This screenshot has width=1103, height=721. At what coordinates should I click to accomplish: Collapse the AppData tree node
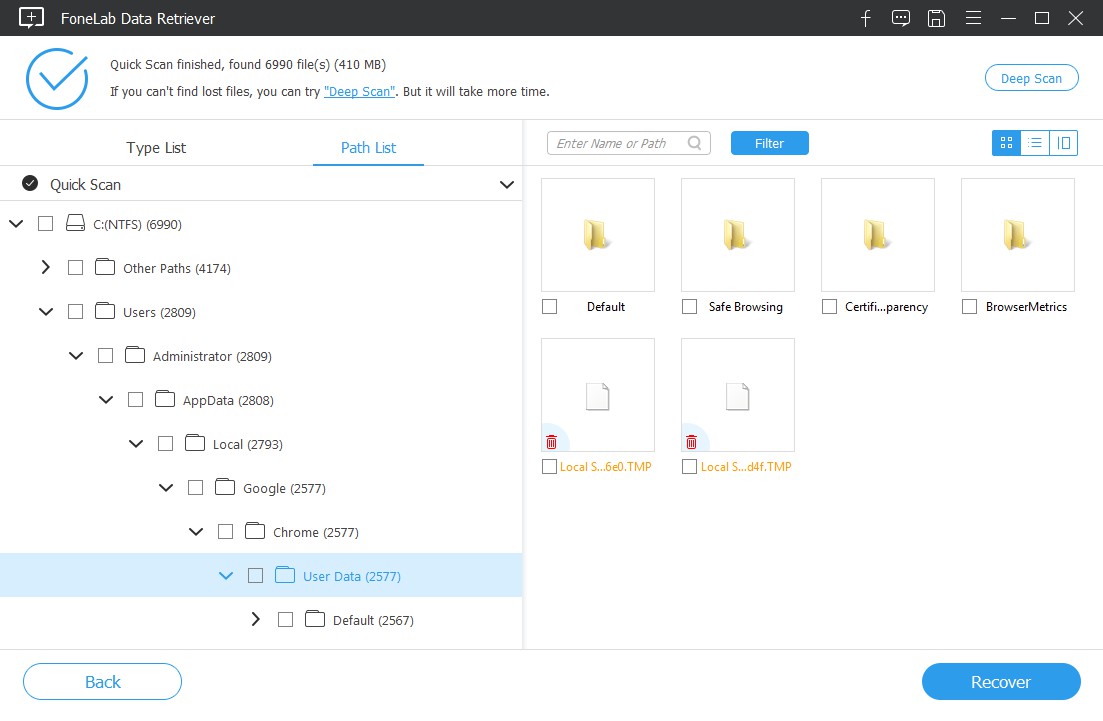(106, 400)
